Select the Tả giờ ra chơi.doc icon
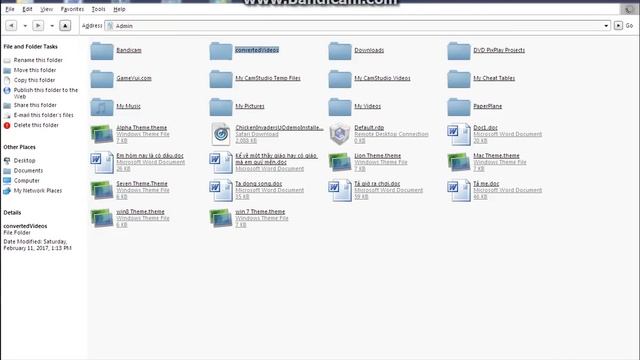 (340, 190)
